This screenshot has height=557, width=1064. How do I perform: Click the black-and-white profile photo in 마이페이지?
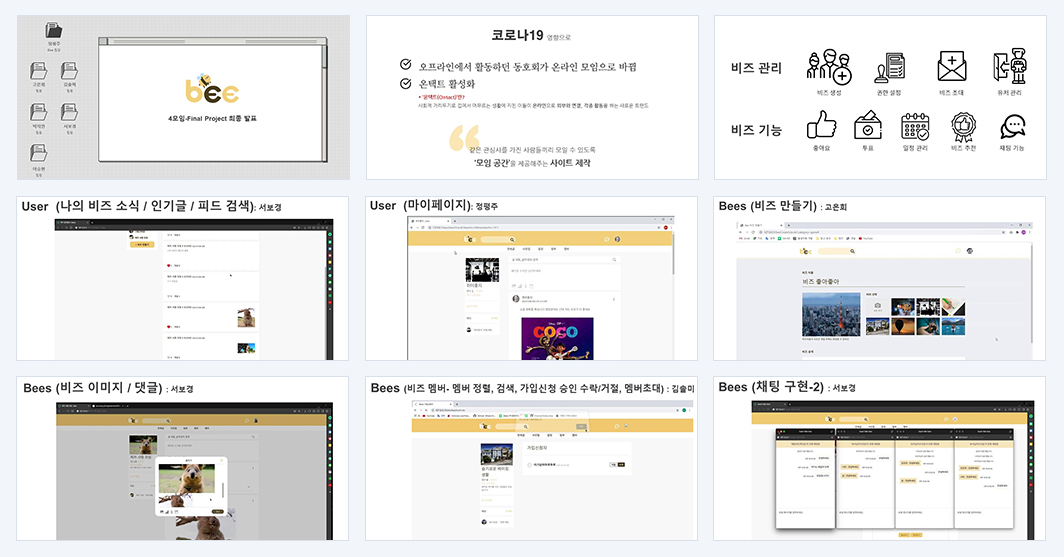482,270
